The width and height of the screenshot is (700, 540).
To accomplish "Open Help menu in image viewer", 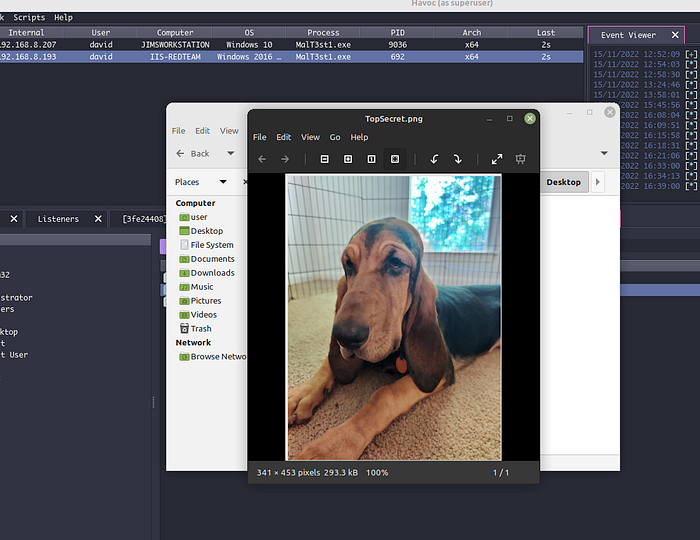I will coord(359,137).
